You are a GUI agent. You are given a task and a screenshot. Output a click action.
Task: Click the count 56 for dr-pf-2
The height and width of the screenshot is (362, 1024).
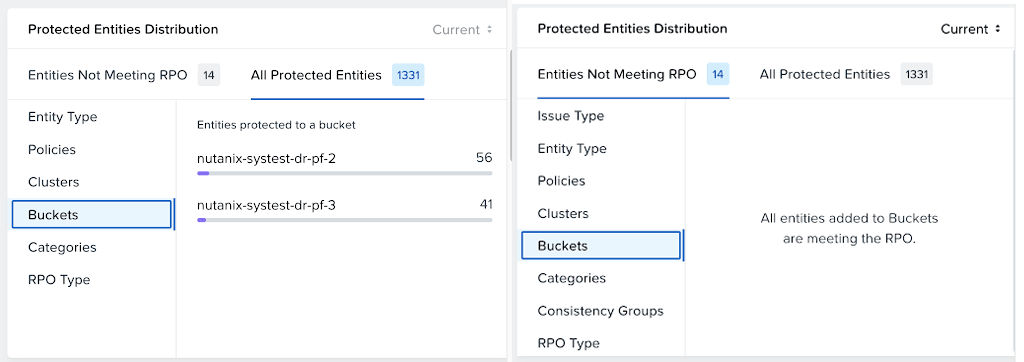tap(484, 157)
